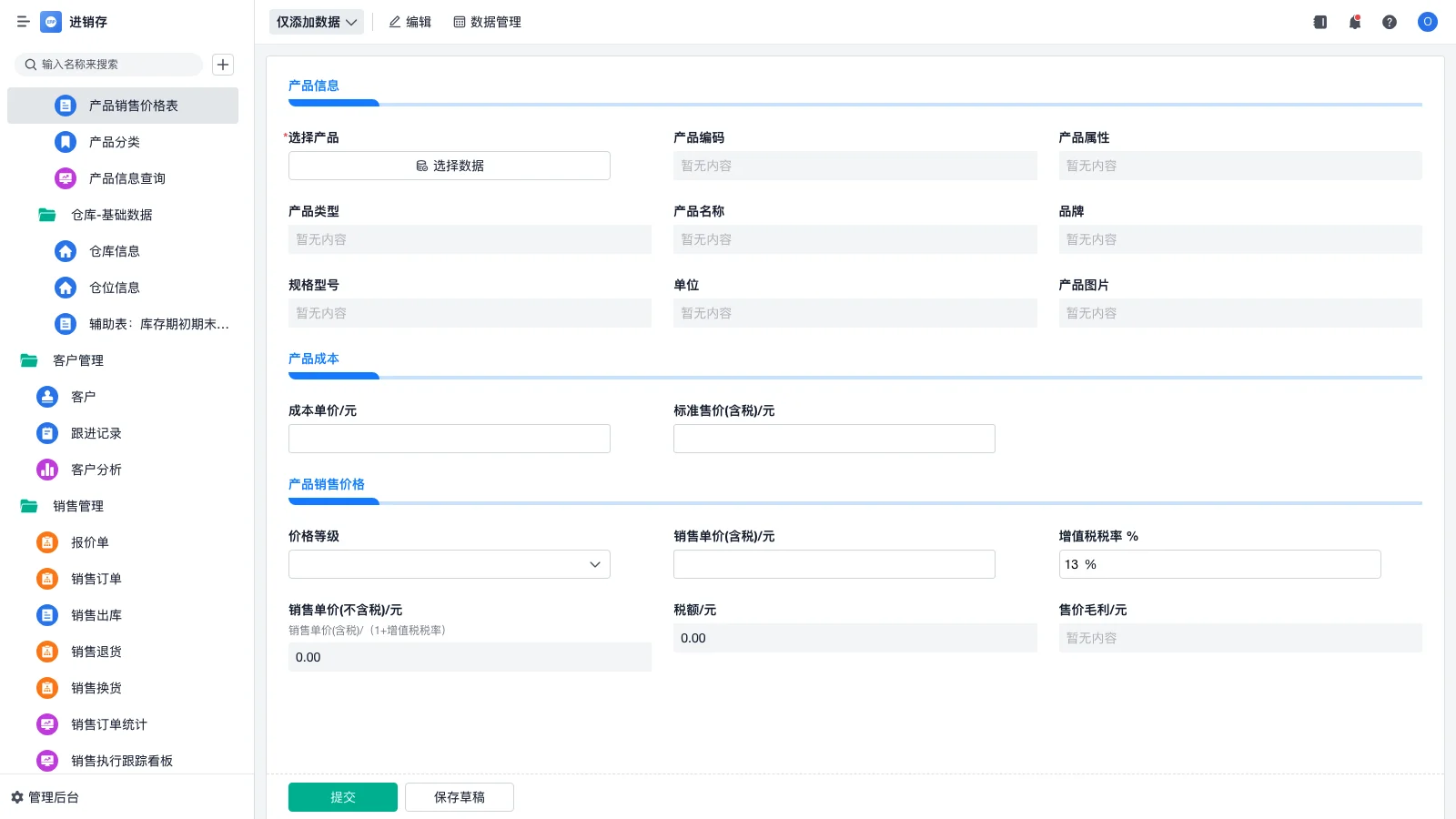Open the 仓位信息 sidebar item
The image size is (1456, 819).
pyautogui.click(x=123, y=288)
